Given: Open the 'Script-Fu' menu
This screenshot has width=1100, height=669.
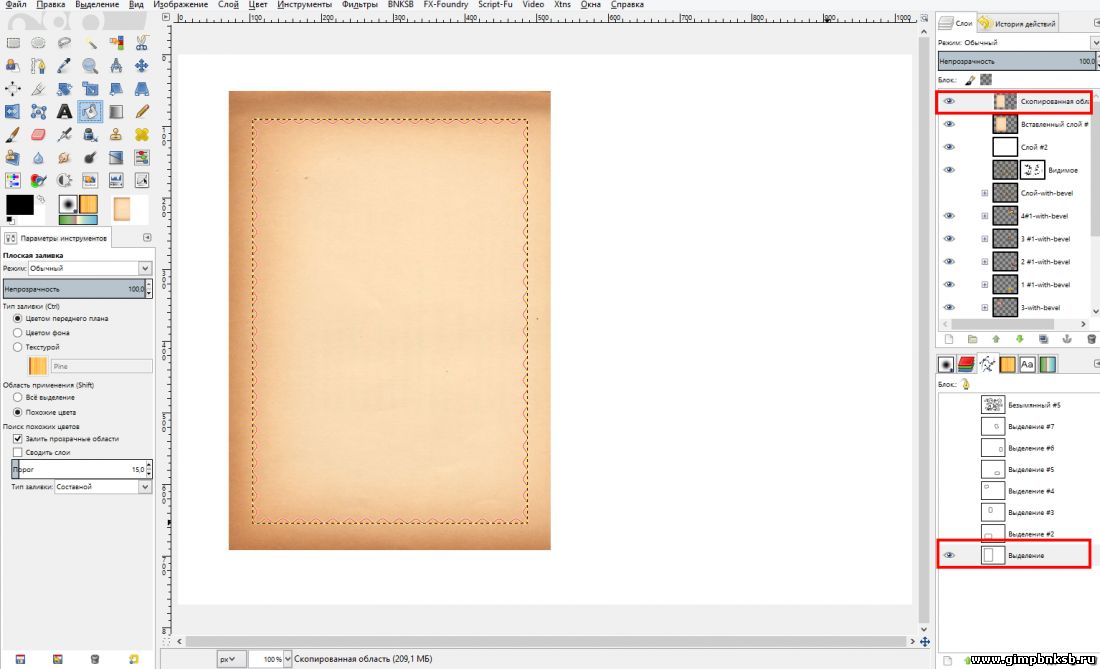Looking at the screenshot, I should 495,4.
